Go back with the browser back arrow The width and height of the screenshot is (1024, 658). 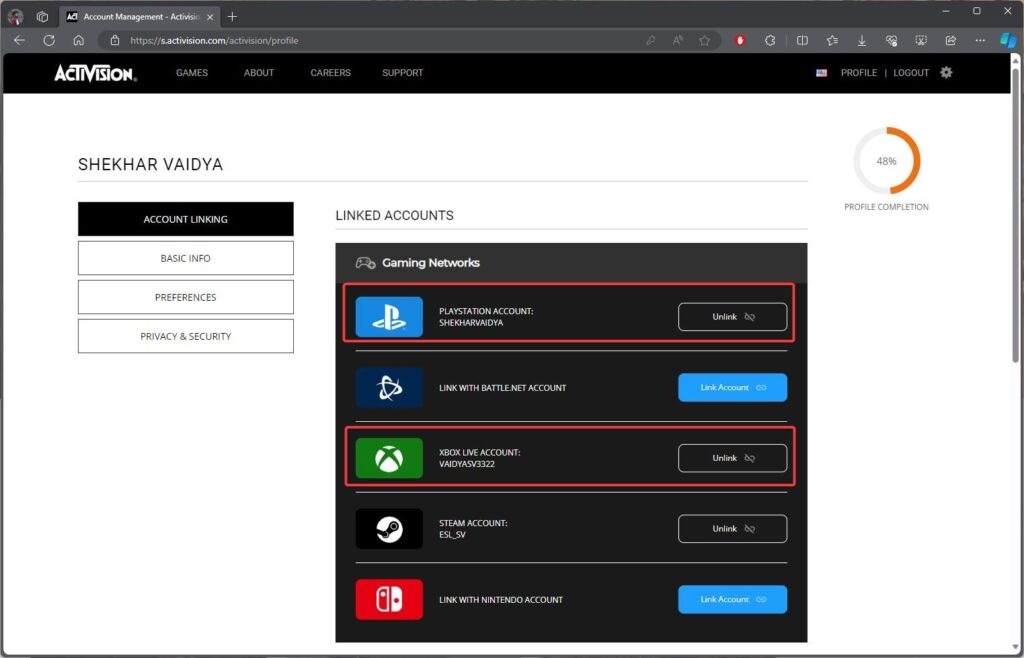pos(20,40)
